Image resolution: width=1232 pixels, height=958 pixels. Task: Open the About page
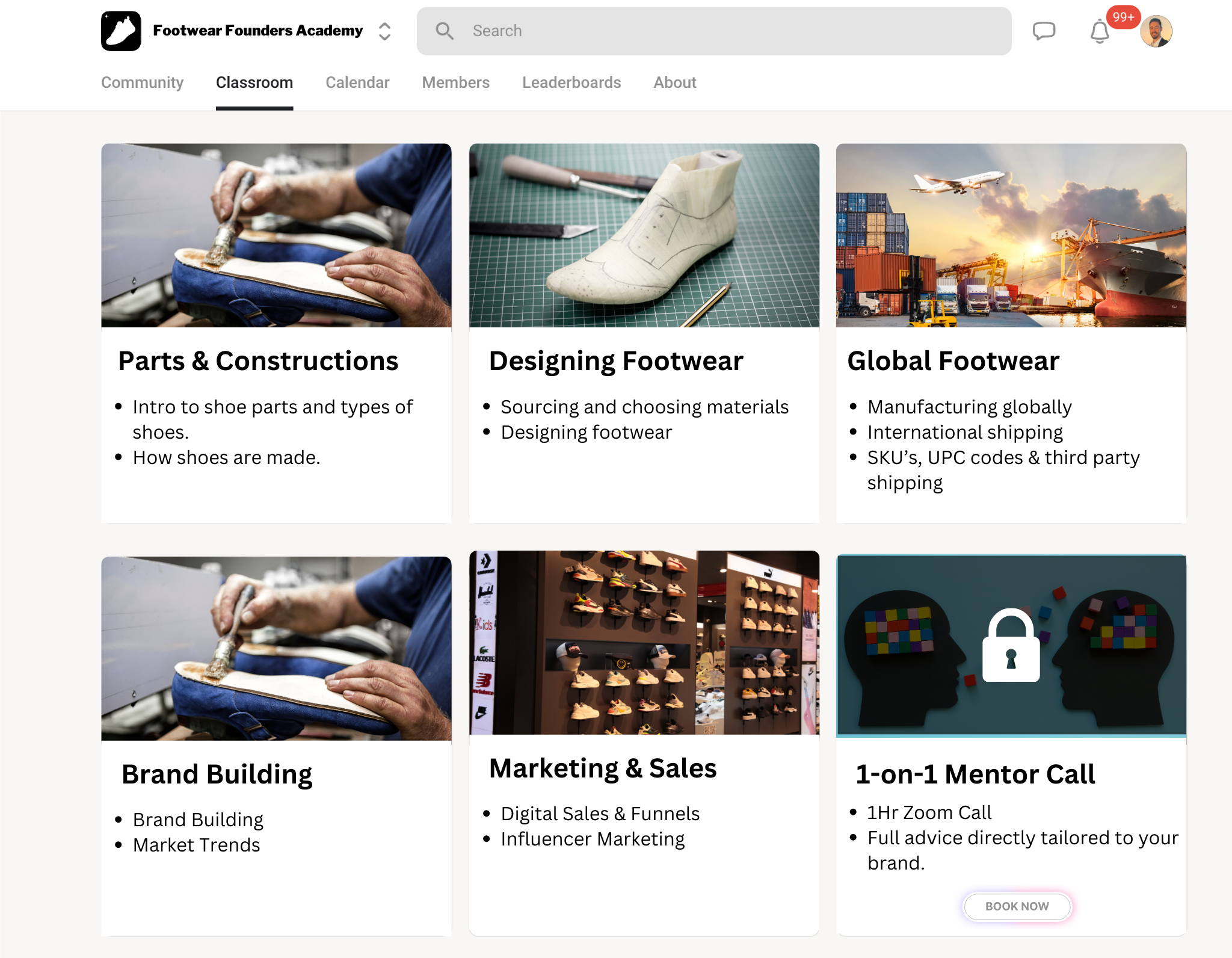[x=674, y=82]
